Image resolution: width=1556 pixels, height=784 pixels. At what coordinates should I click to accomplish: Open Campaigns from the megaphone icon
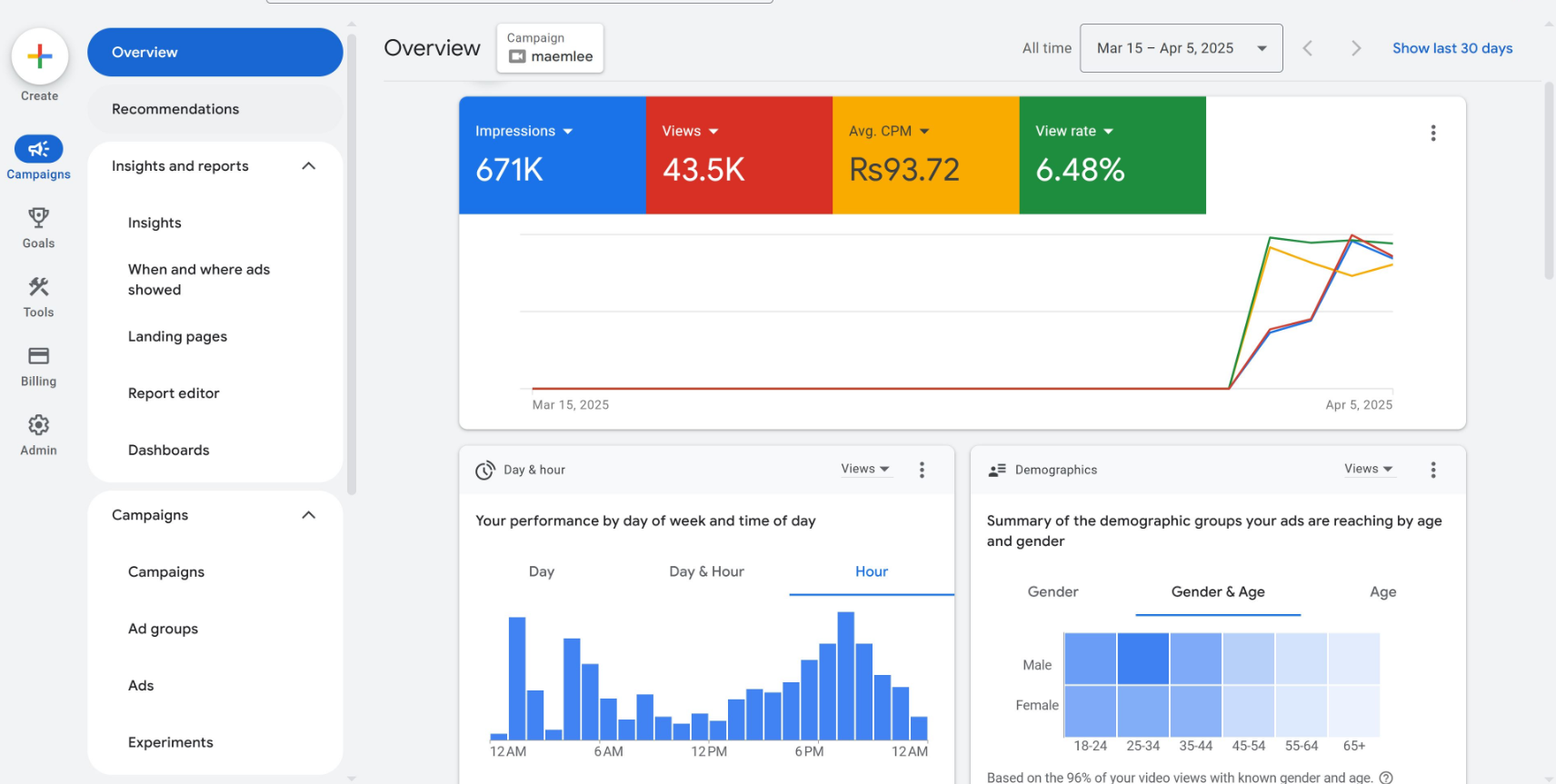coord(38,149)
